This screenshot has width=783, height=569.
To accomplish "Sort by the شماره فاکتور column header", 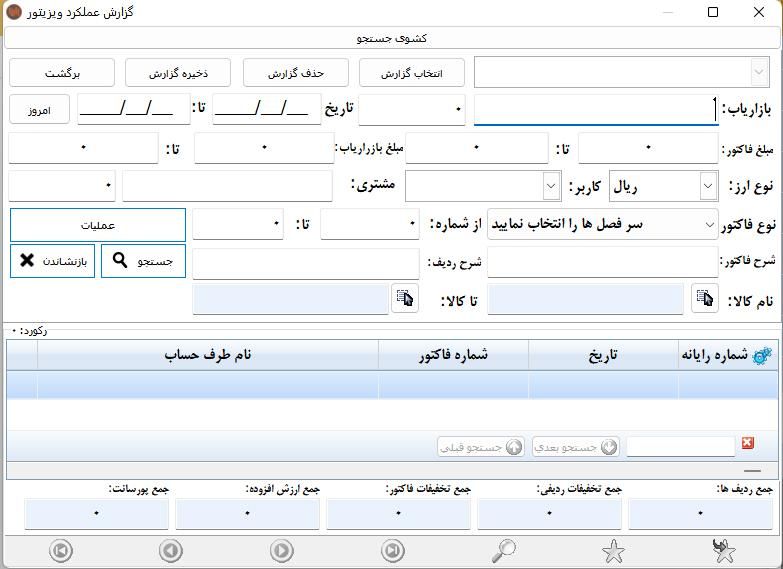I will [x=453, y=355].
